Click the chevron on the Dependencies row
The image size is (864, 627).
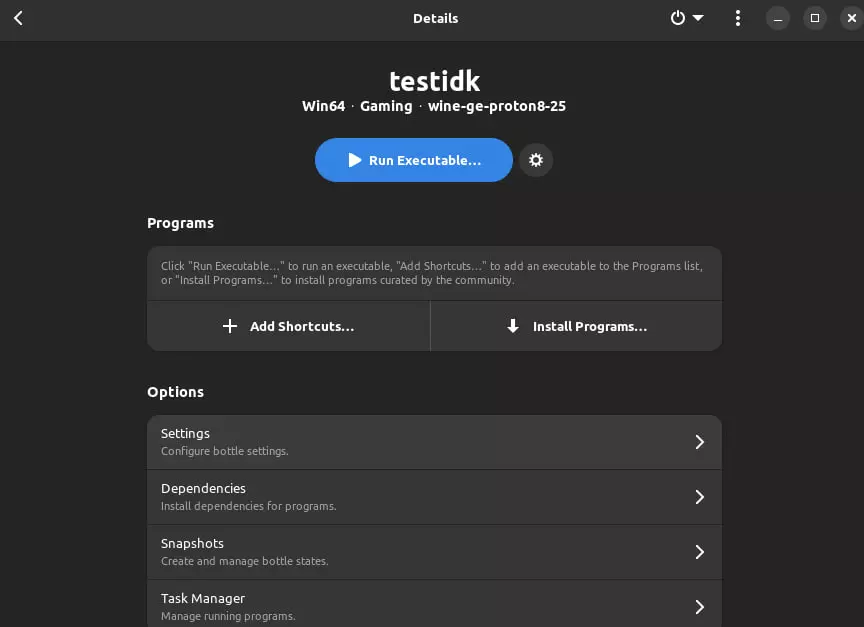click(x=699, y=497)
